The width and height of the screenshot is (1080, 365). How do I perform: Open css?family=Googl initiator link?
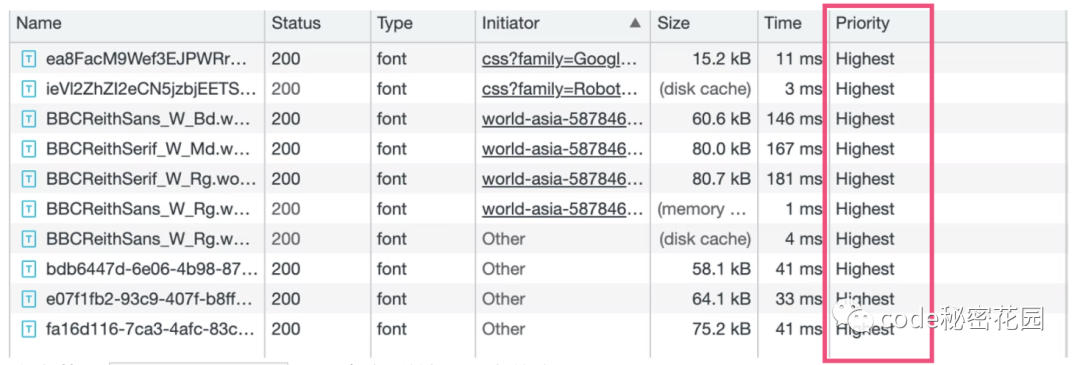click(x=563, y=59)
